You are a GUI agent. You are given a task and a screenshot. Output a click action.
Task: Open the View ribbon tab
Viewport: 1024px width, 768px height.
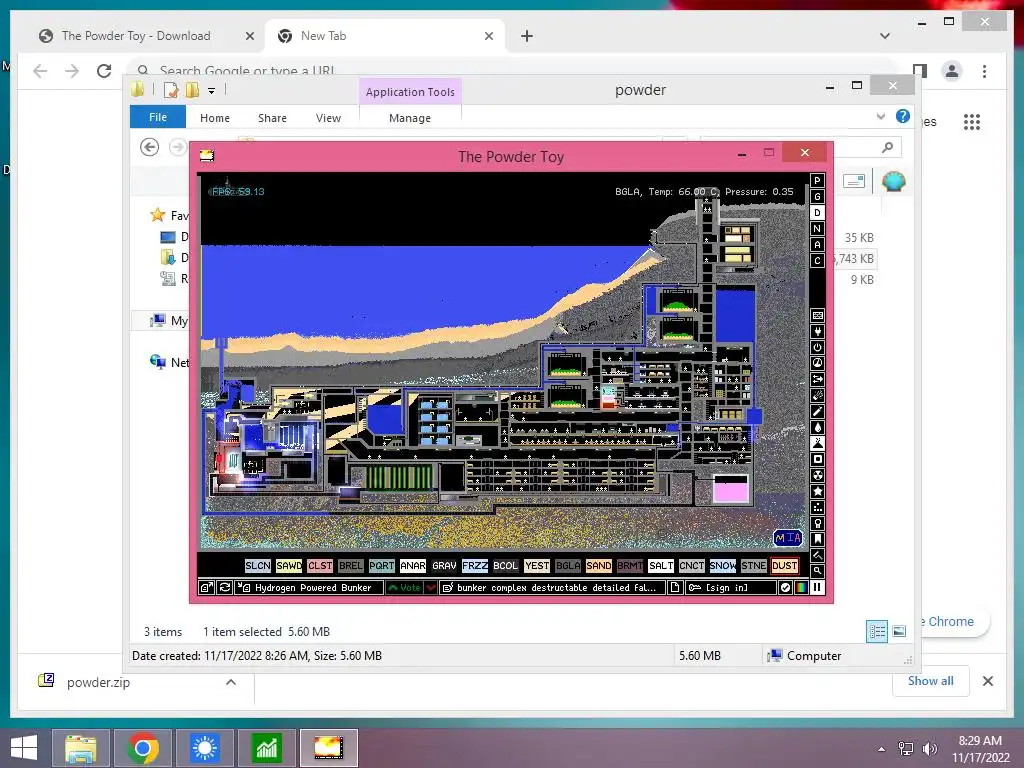pyautogui.click(x=328, y=118)
